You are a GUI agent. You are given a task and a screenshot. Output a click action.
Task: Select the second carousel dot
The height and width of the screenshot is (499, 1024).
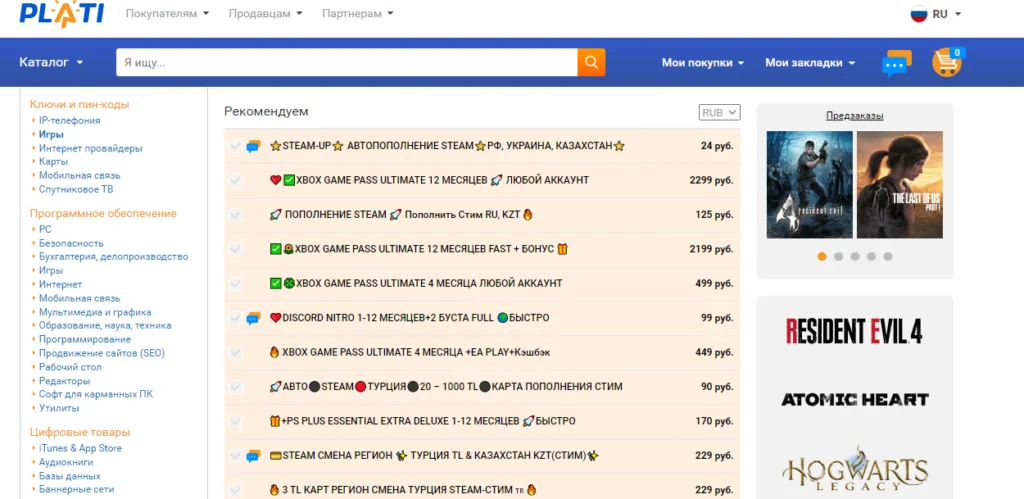(839, 257)
